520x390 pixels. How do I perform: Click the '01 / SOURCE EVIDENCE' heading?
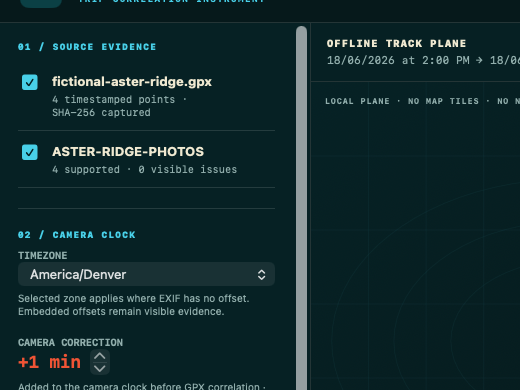(x=87, y=47)
